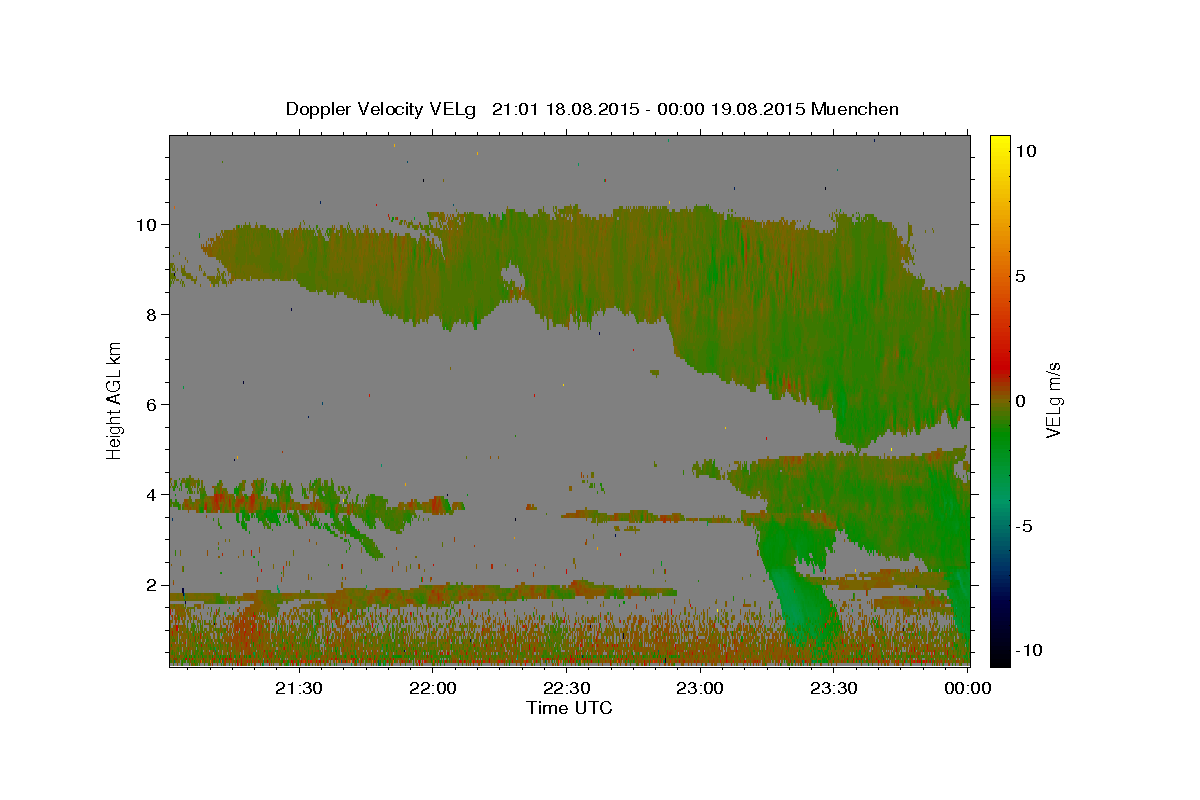Click the 22:00 time tick label
The height and width of the screenshot is (800, 1200).
[x=433, y=688]
